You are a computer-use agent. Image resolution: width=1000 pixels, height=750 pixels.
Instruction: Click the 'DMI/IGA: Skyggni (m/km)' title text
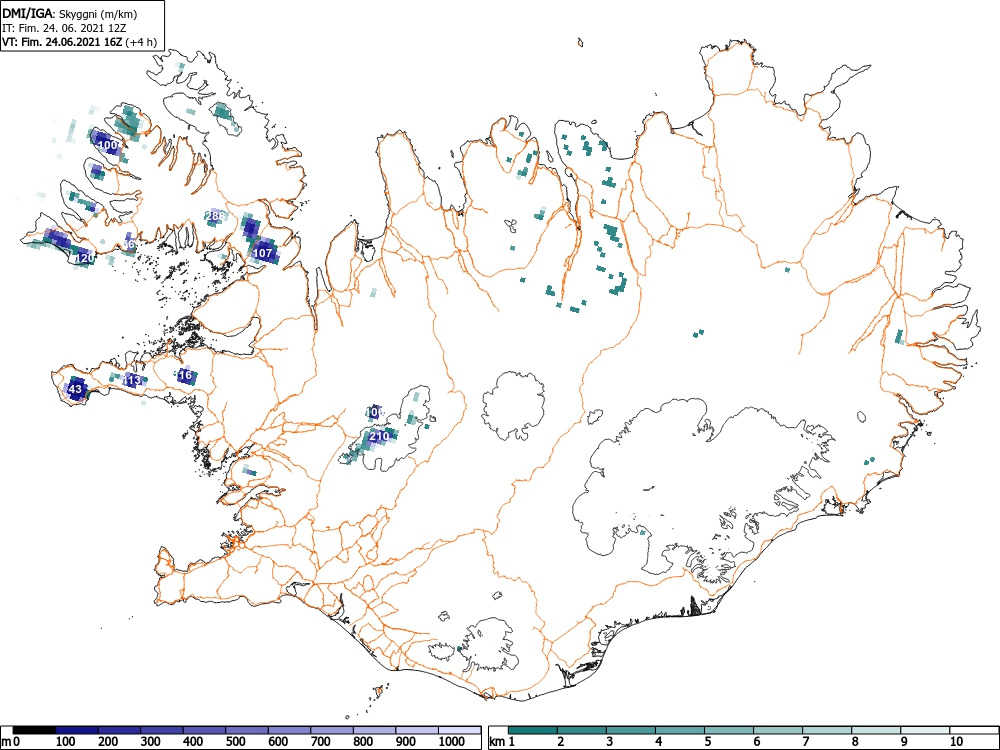[70, 14]
